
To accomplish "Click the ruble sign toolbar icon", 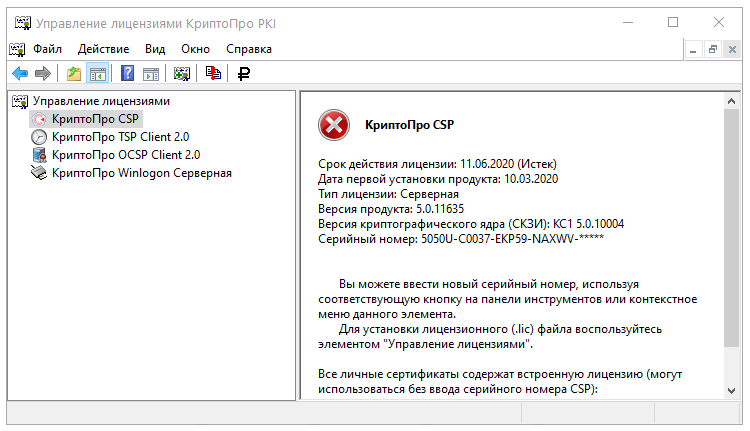I will pos(243,73).
